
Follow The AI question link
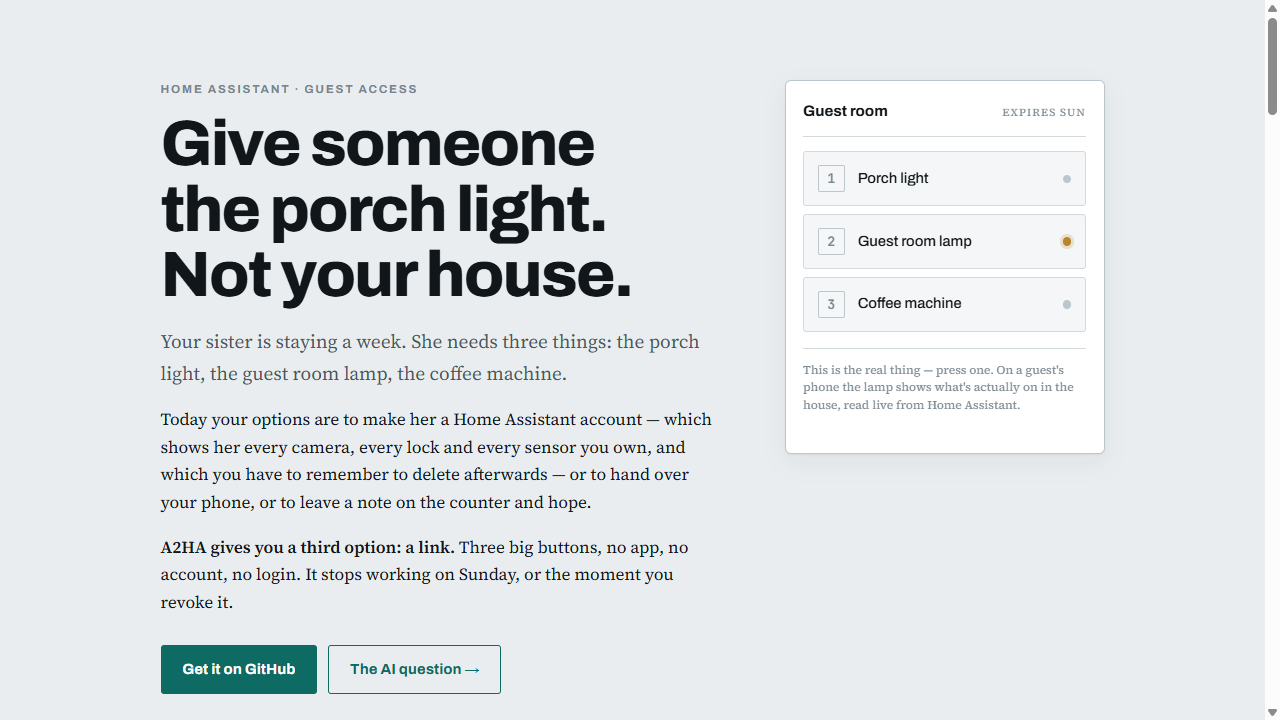(x=414, y=669)
